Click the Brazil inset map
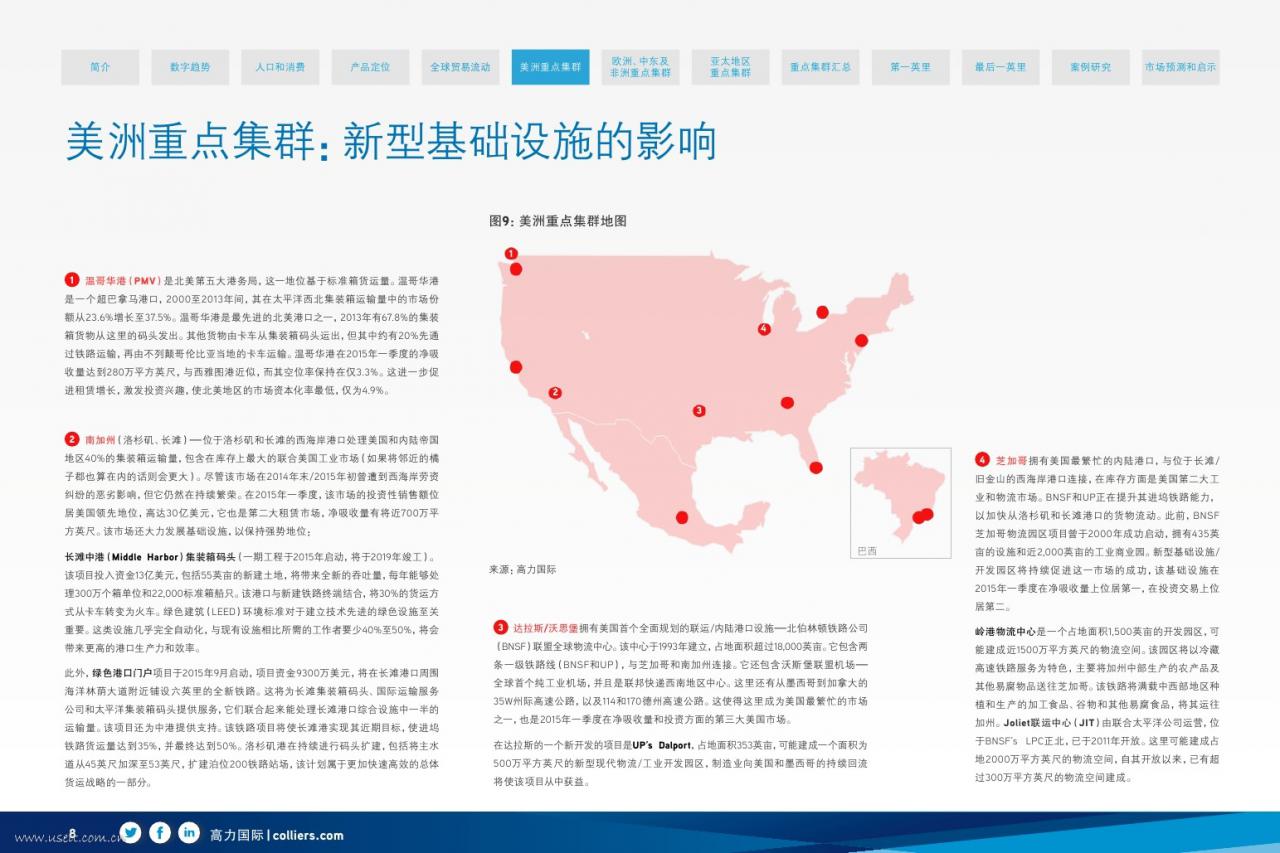Screen dimensions: 1280x853 coord(900,503)
